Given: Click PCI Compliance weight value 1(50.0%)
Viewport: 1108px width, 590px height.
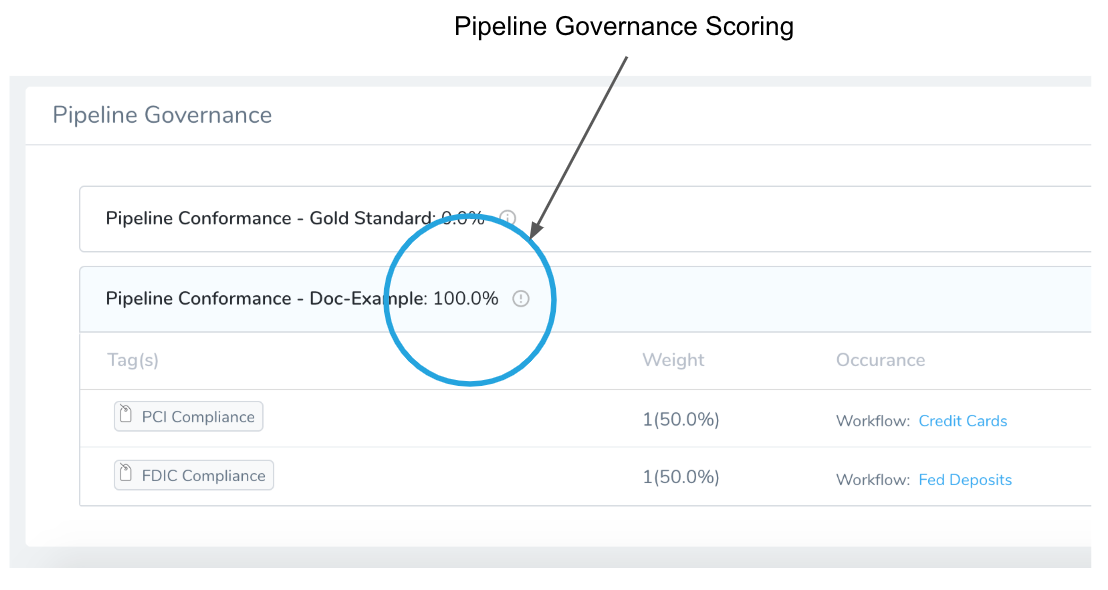Looking at the screenshot, I should click(680, 420).
